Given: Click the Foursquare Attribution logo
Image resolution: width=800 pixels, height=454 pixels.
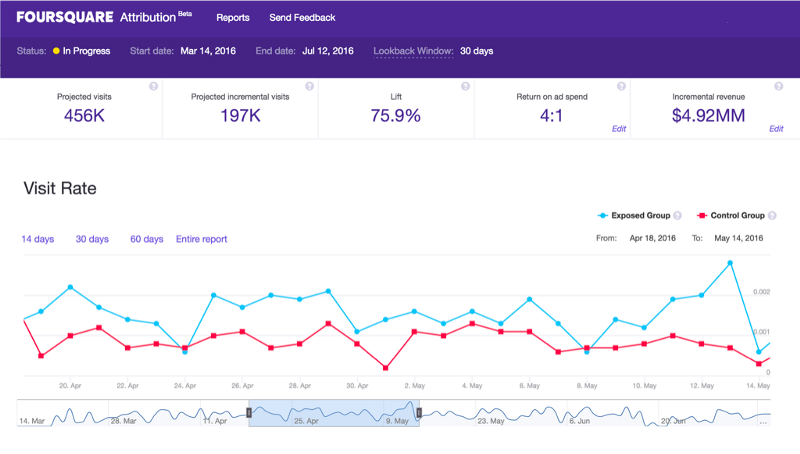Looking at the screenshot, I should (x=104, y=17).
